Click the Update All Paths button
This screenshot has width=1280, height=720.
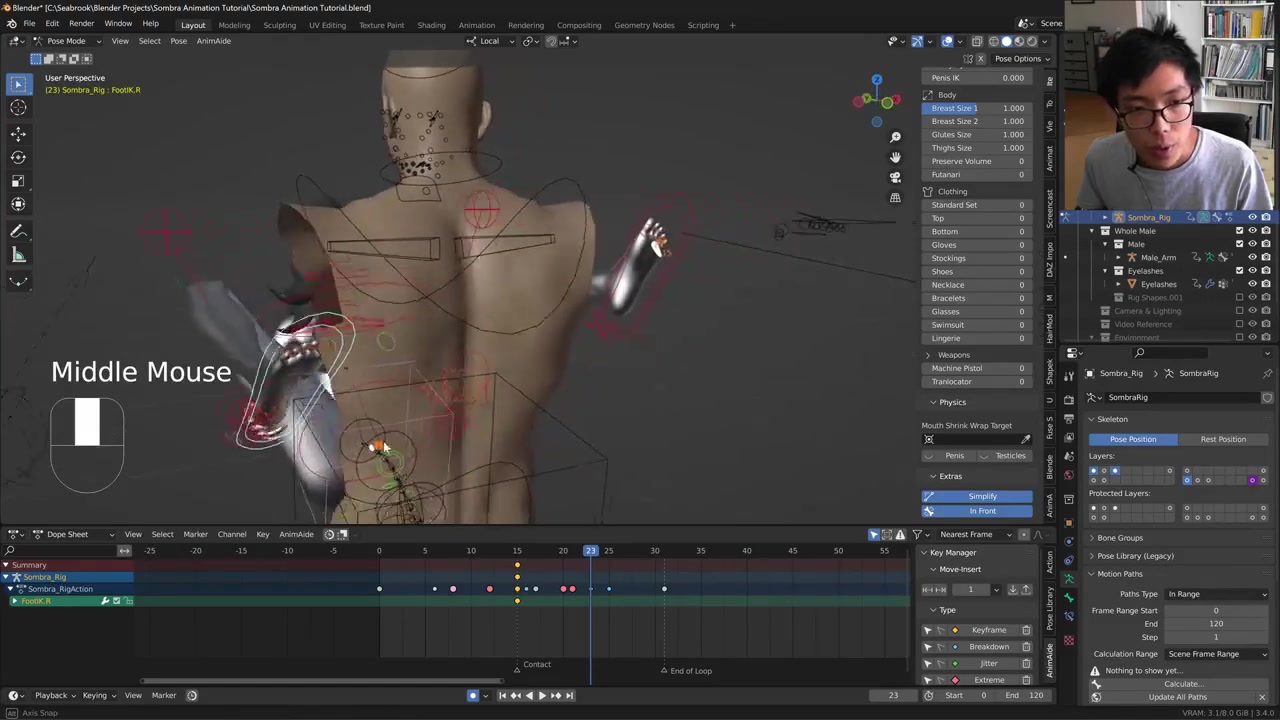(x=1177, y=697)
